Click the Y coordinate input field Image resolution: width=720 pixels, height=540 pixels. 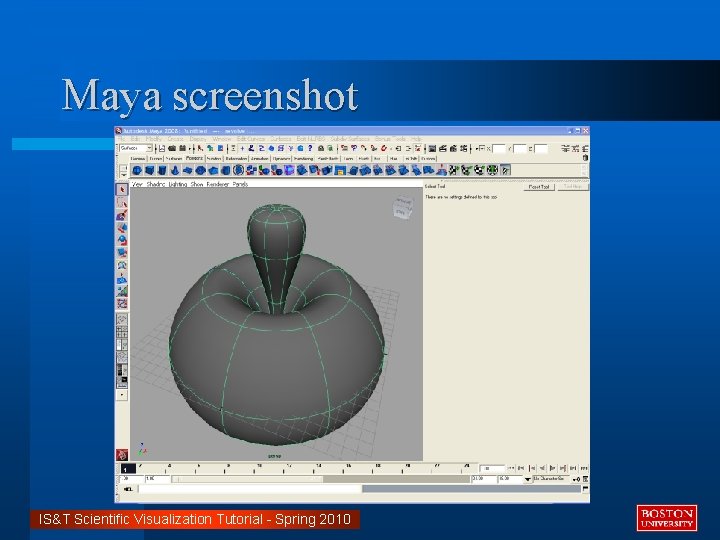pyautogui.click(x=520, y=149)
